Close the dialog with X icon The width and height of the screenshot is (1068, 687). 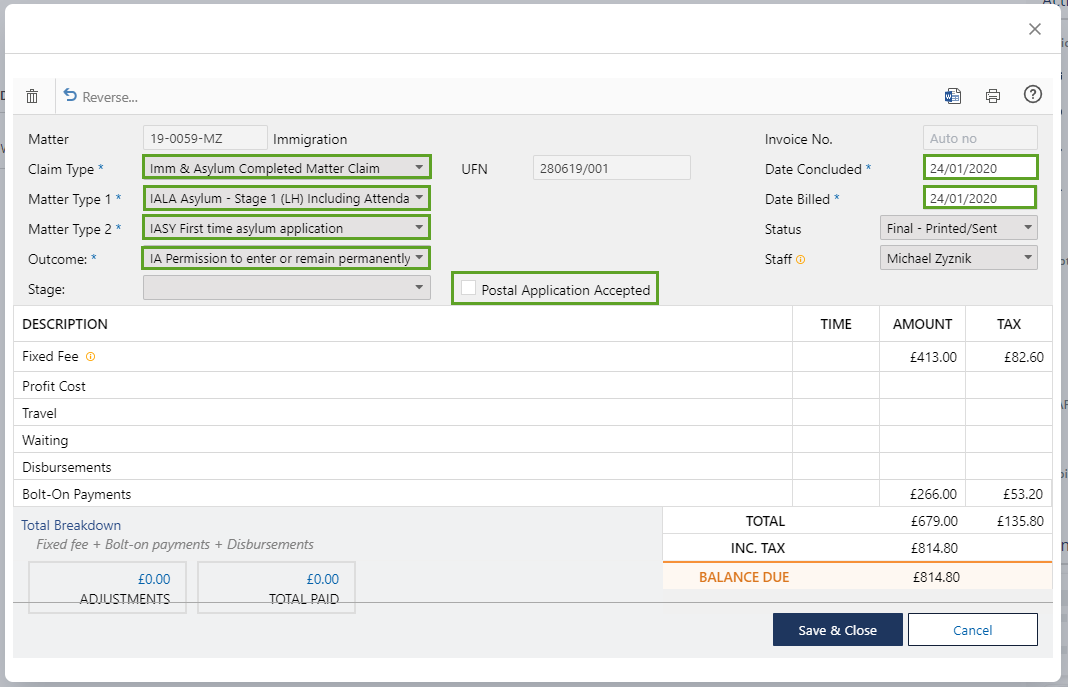(x=1035, y=29)
